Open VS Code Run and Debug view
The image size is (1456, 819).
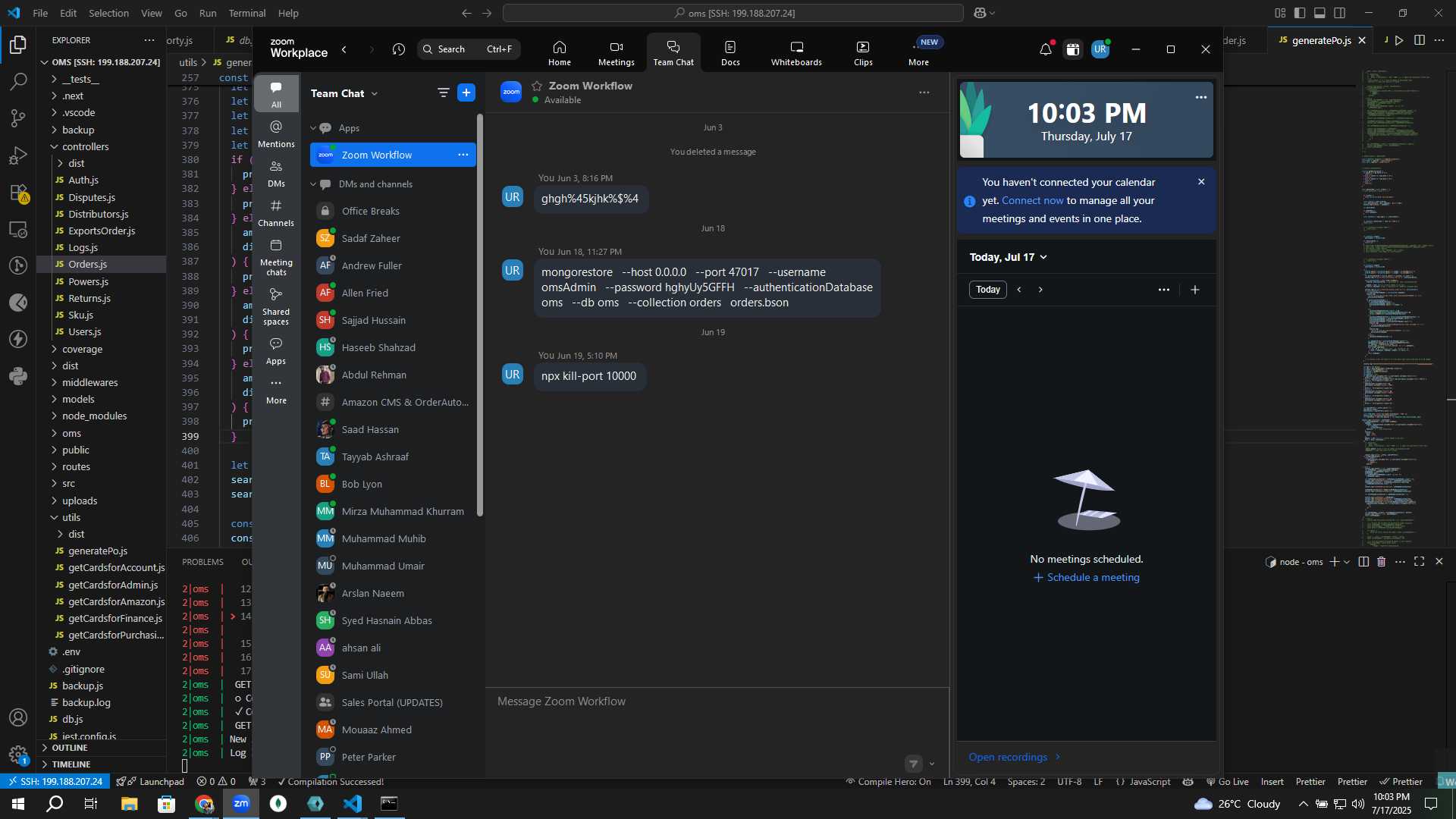(x=18, y=155)
